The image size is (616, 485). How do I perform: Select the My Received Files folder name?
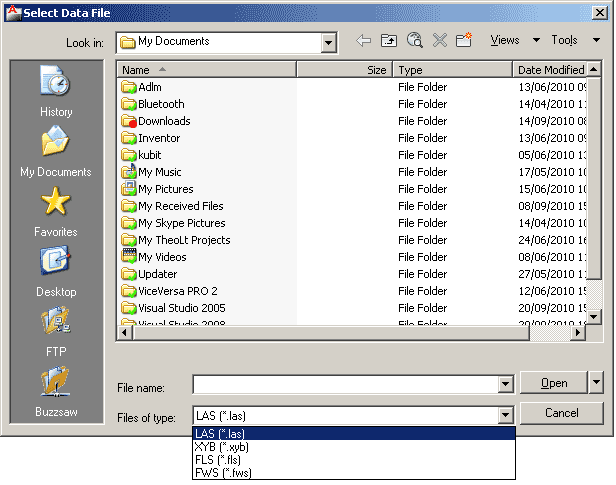tap(181, 206)
